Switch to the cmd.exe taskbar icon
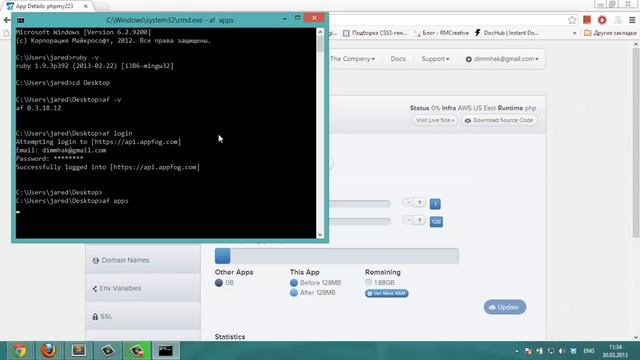Screen dimensions: 640x360 pos(166,351)
